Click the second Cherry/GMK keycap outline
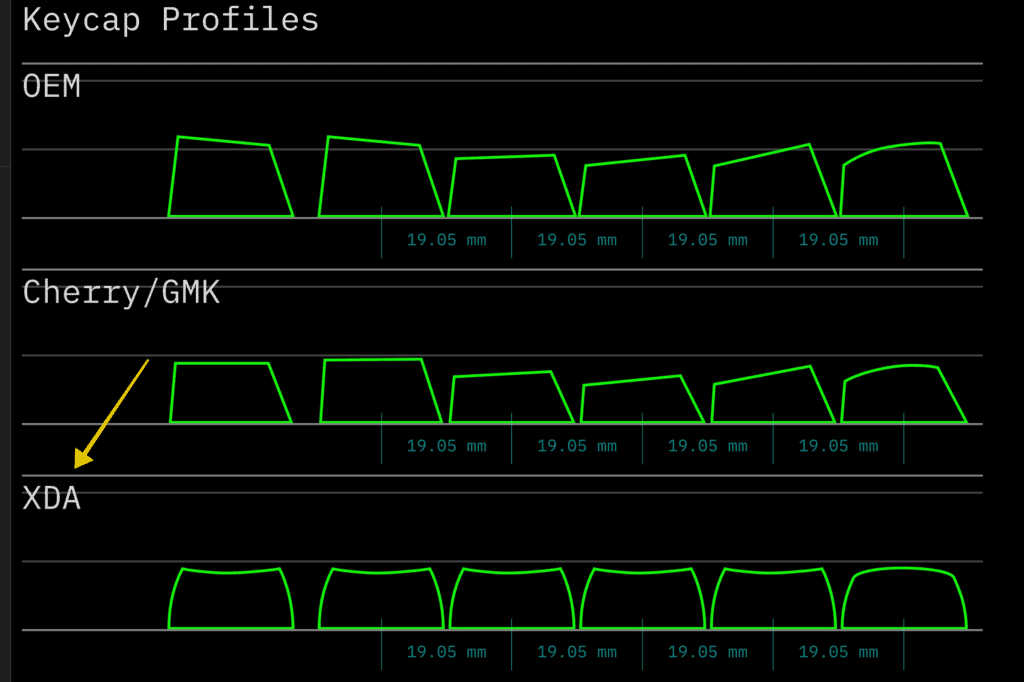The width and height of the screenshot is (1024, 682). 381,391
